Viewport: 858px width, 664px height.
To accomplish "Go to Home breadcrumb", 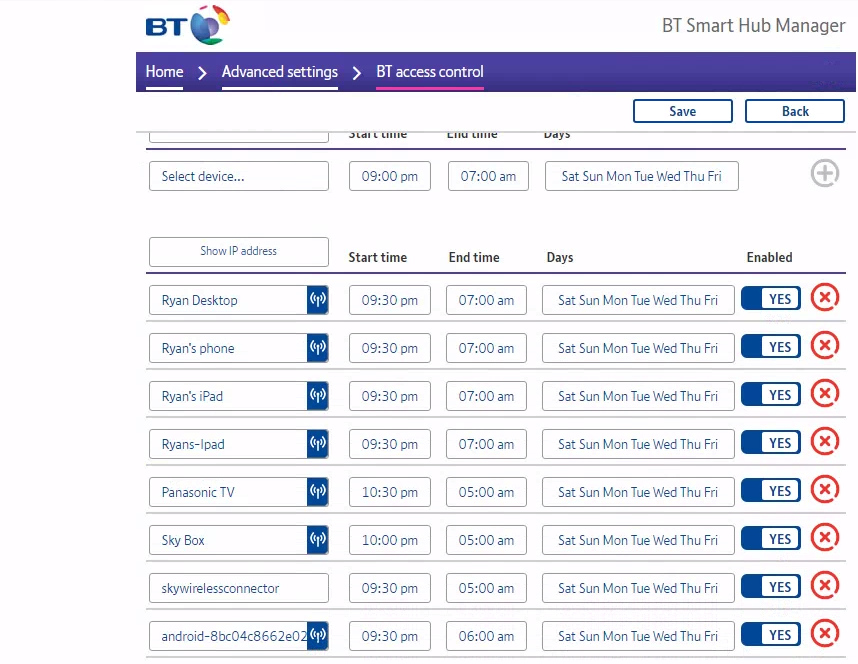I will [x=164, y=72].
